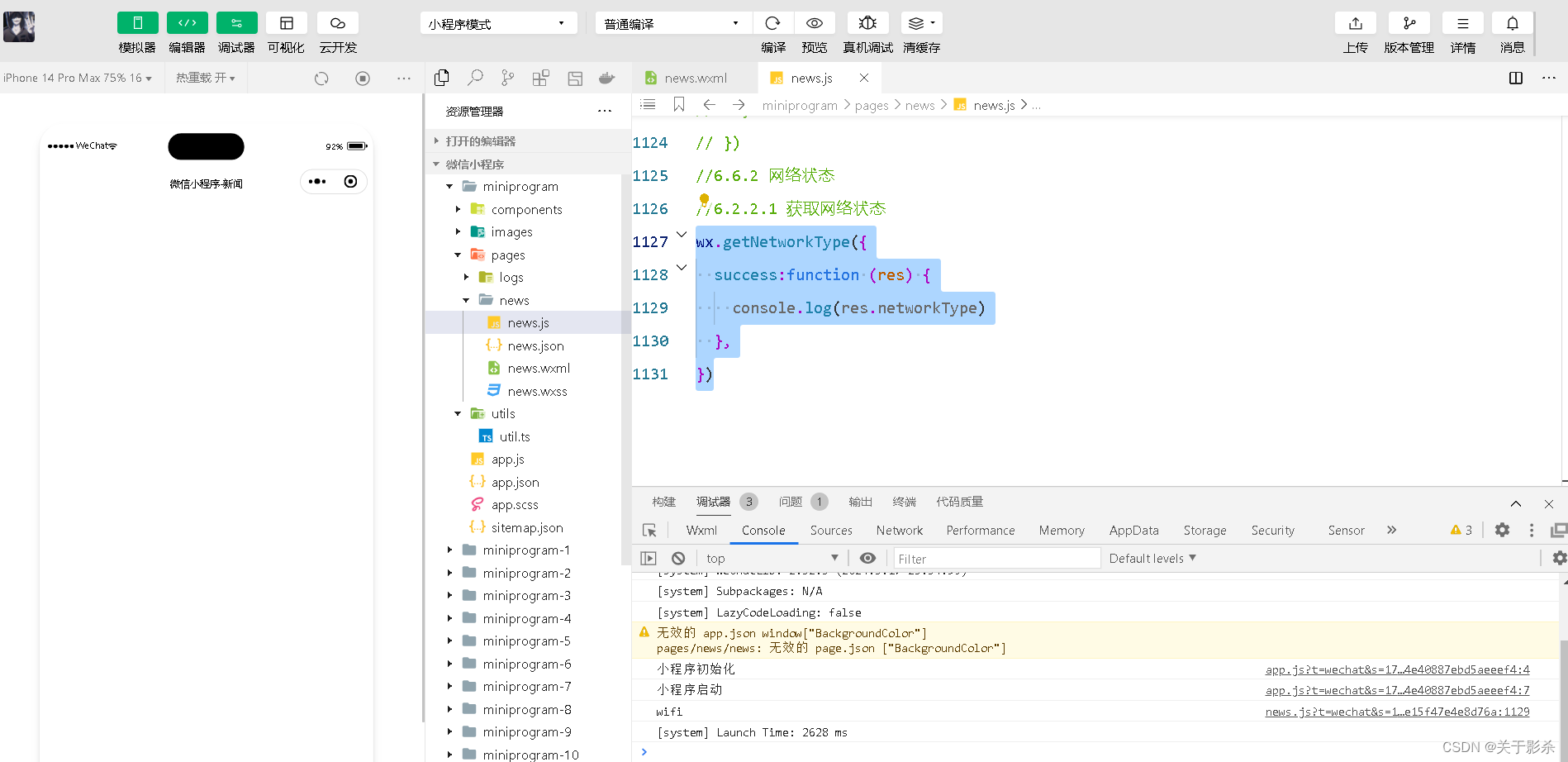Open devtools settings gear icon

pos(1502,531)
